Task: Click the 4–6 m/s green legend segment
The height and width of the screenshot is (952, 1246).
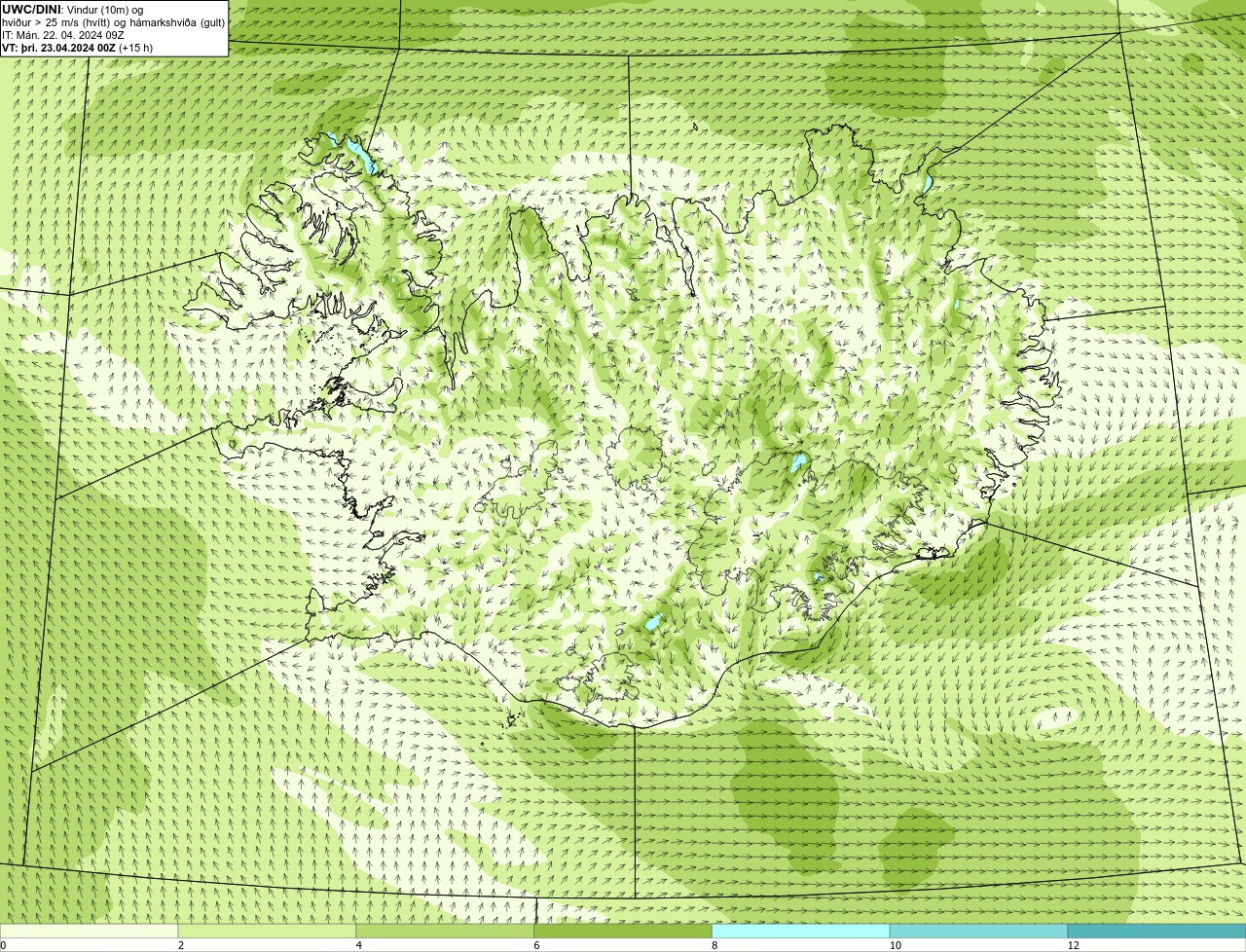Action: point(445,932)
